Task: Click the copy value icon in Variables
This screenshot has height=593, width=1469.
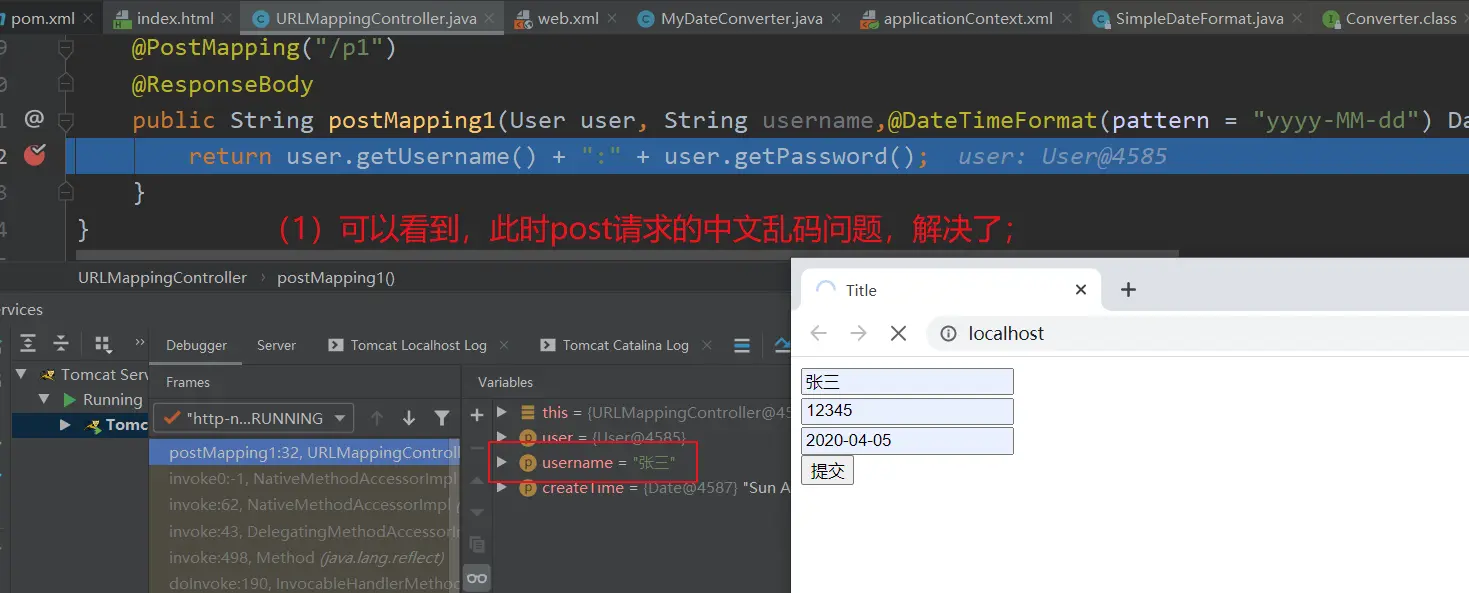Action: (x=477, y=545)
